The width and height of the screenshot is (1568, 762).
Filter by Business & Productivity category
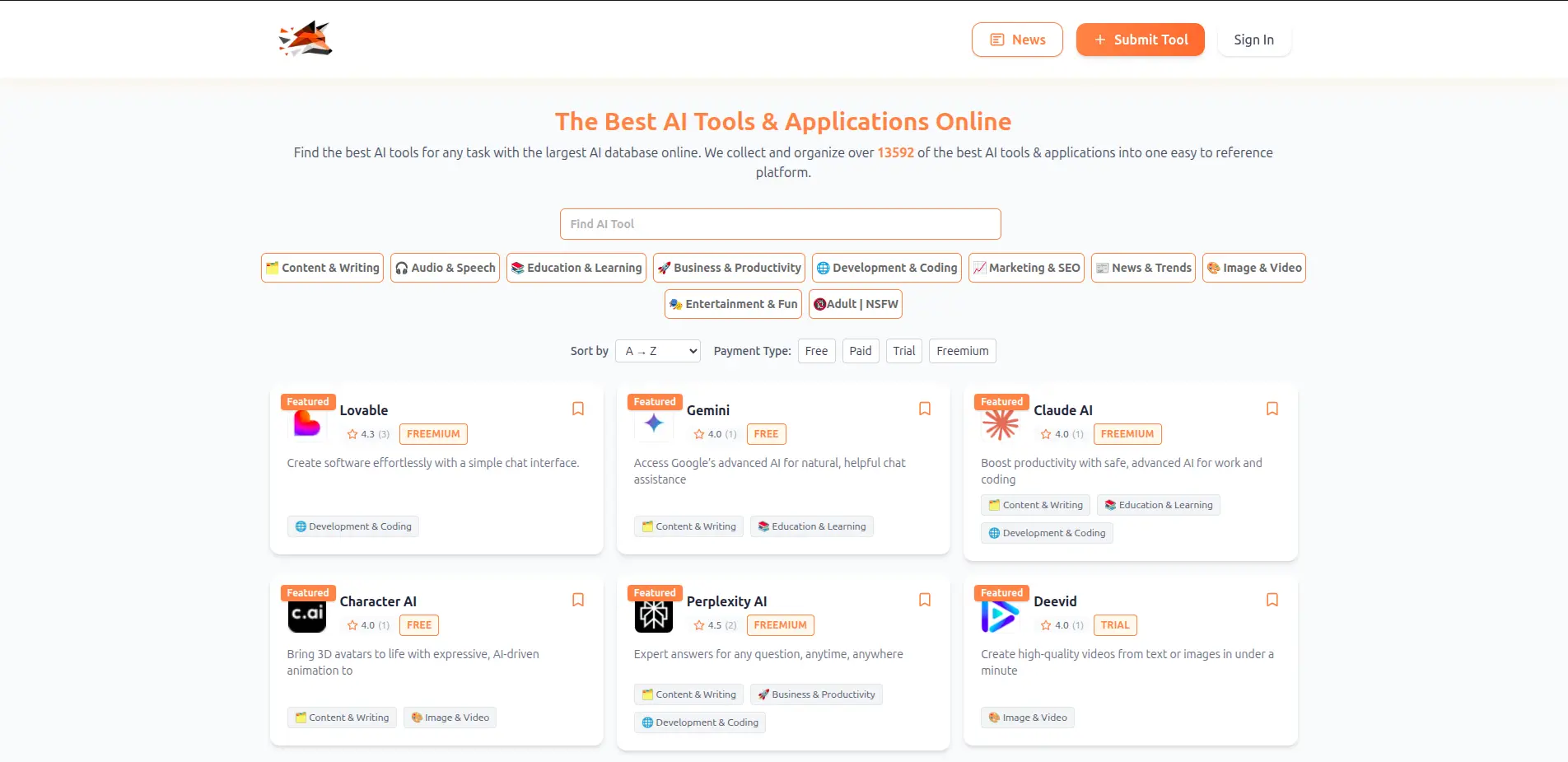(x=729, y=268)
